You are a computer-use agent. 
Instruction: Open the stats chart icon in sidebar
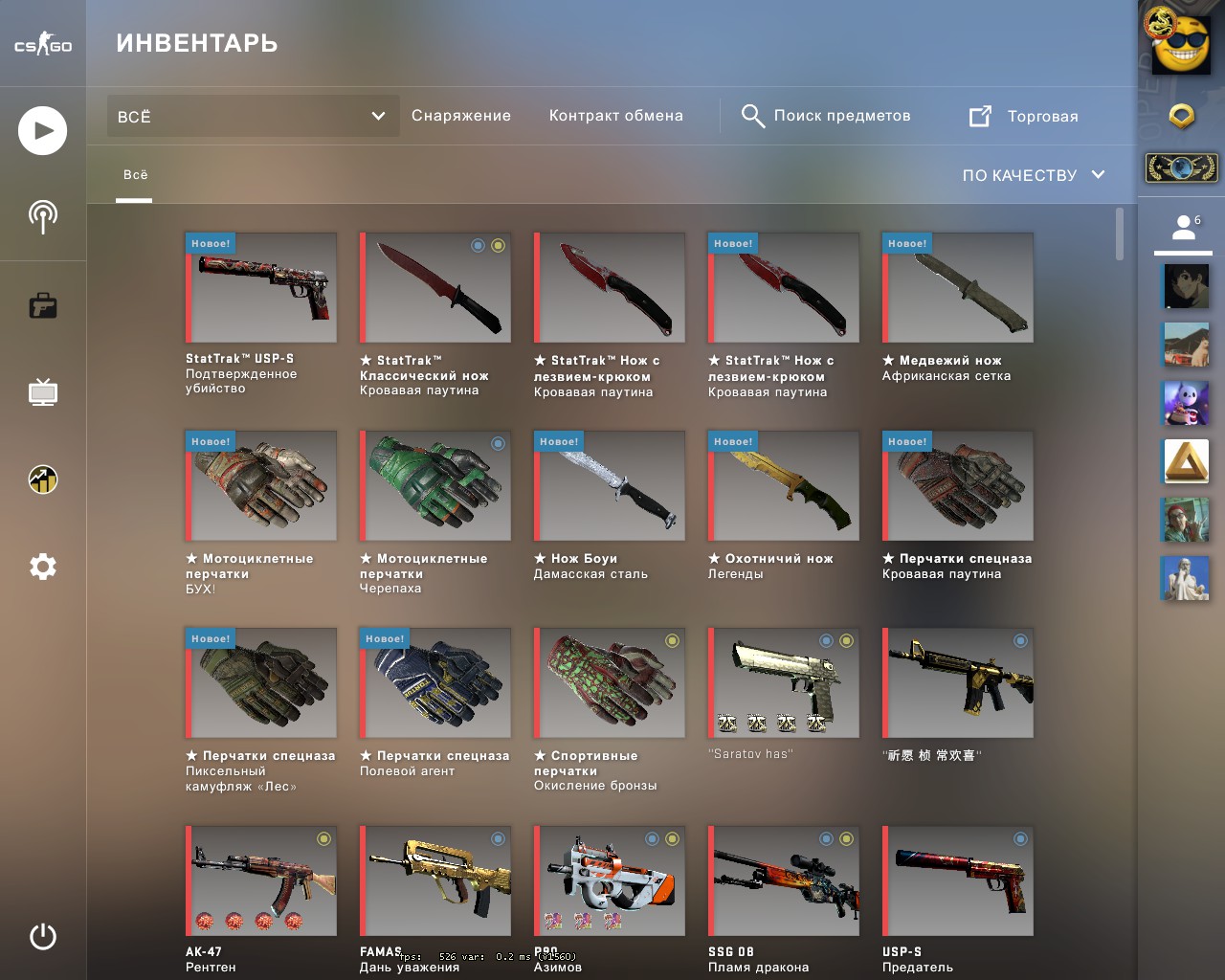point(42,479)
